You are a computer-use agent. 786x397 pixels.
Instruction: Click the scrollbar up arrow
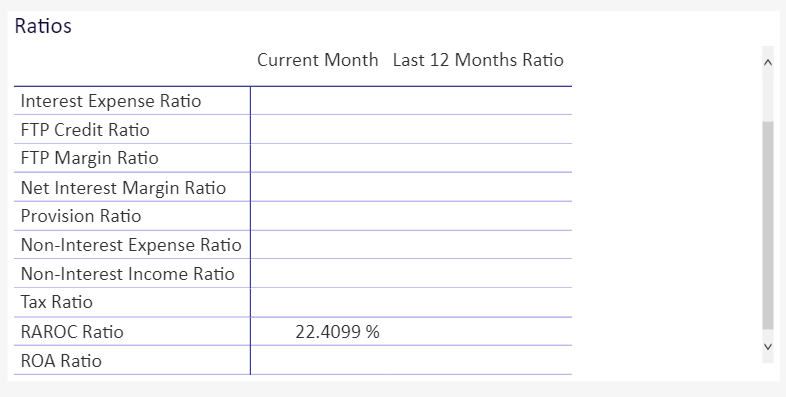[x=767, y=62]
